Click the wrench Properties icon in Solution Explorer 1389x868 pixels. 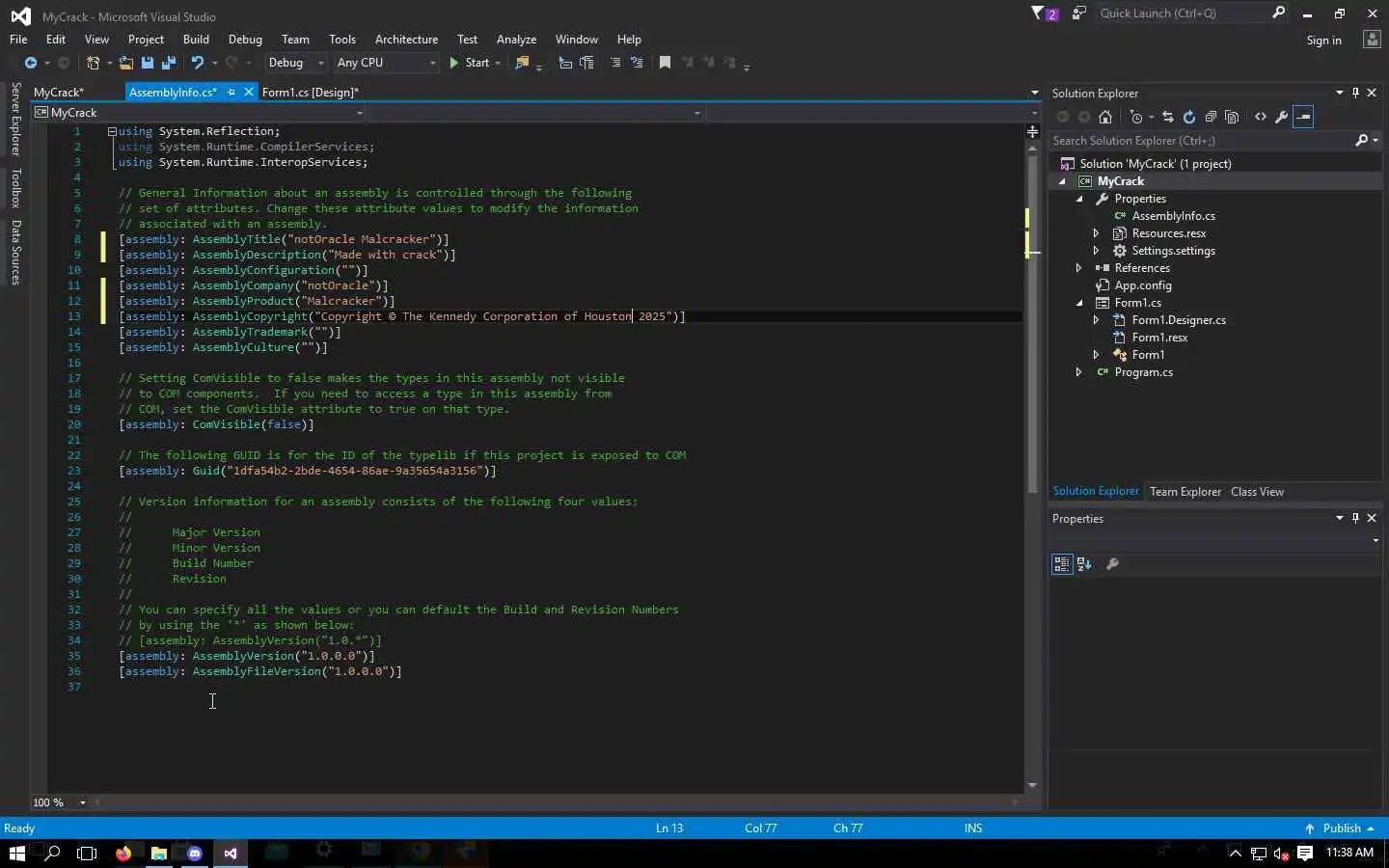pyautogui.click(x=1282, y=117)
